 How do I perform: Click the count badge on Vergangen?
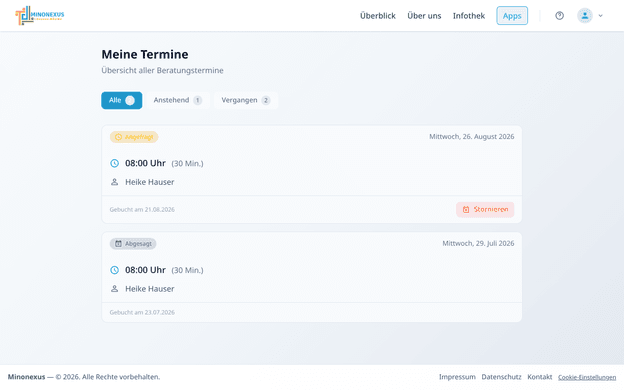(266, 100)
